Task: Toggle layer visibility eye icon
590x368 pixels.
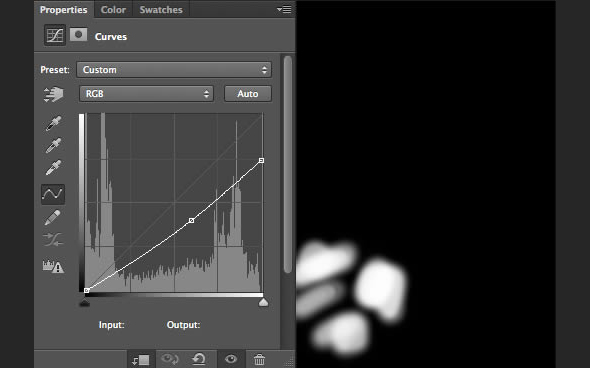Action: point(231,359)
